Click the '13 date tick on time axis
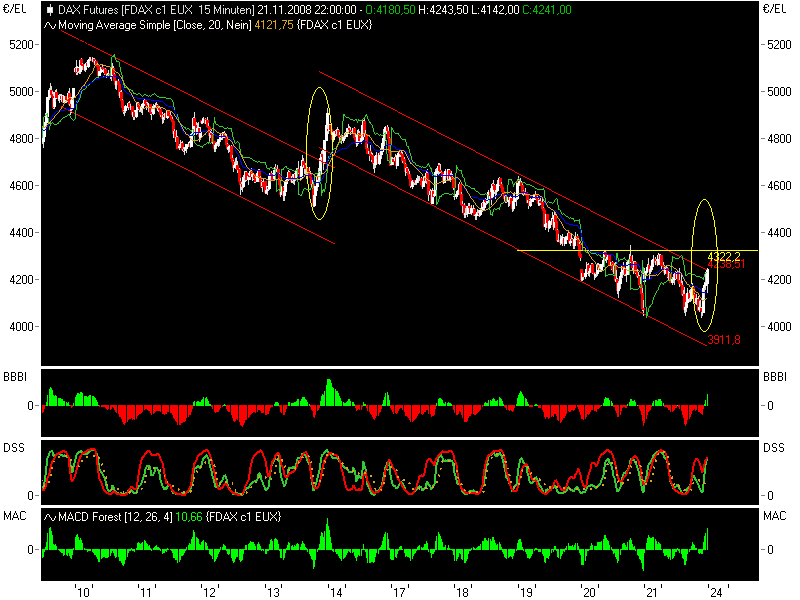 pyautogui.click(x=273, y=592)
